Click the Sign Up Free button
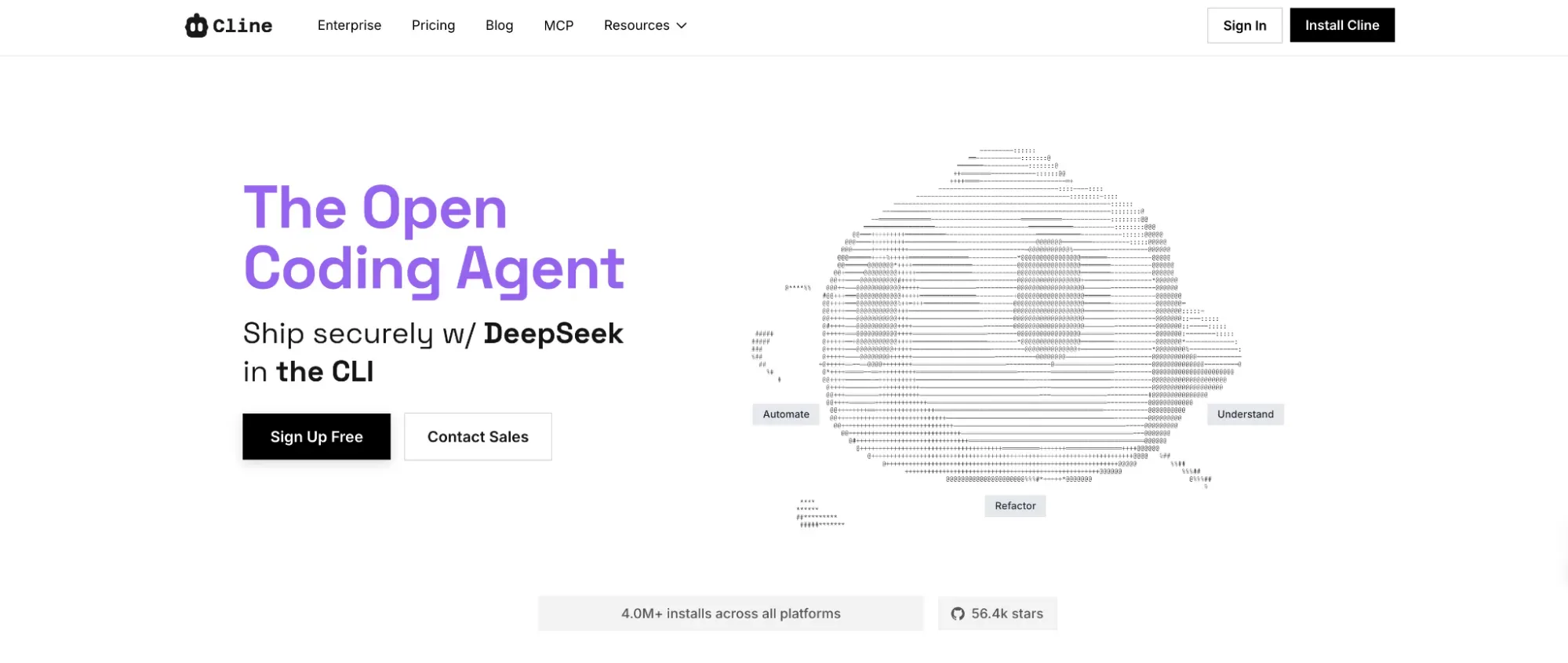 (316, 436)
